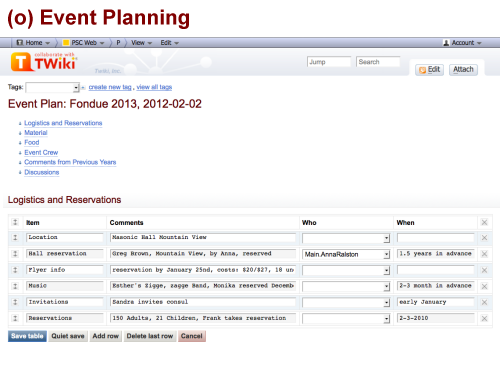Go to the Event Crew link
The image size is (500, 380).
pos(41,152)
